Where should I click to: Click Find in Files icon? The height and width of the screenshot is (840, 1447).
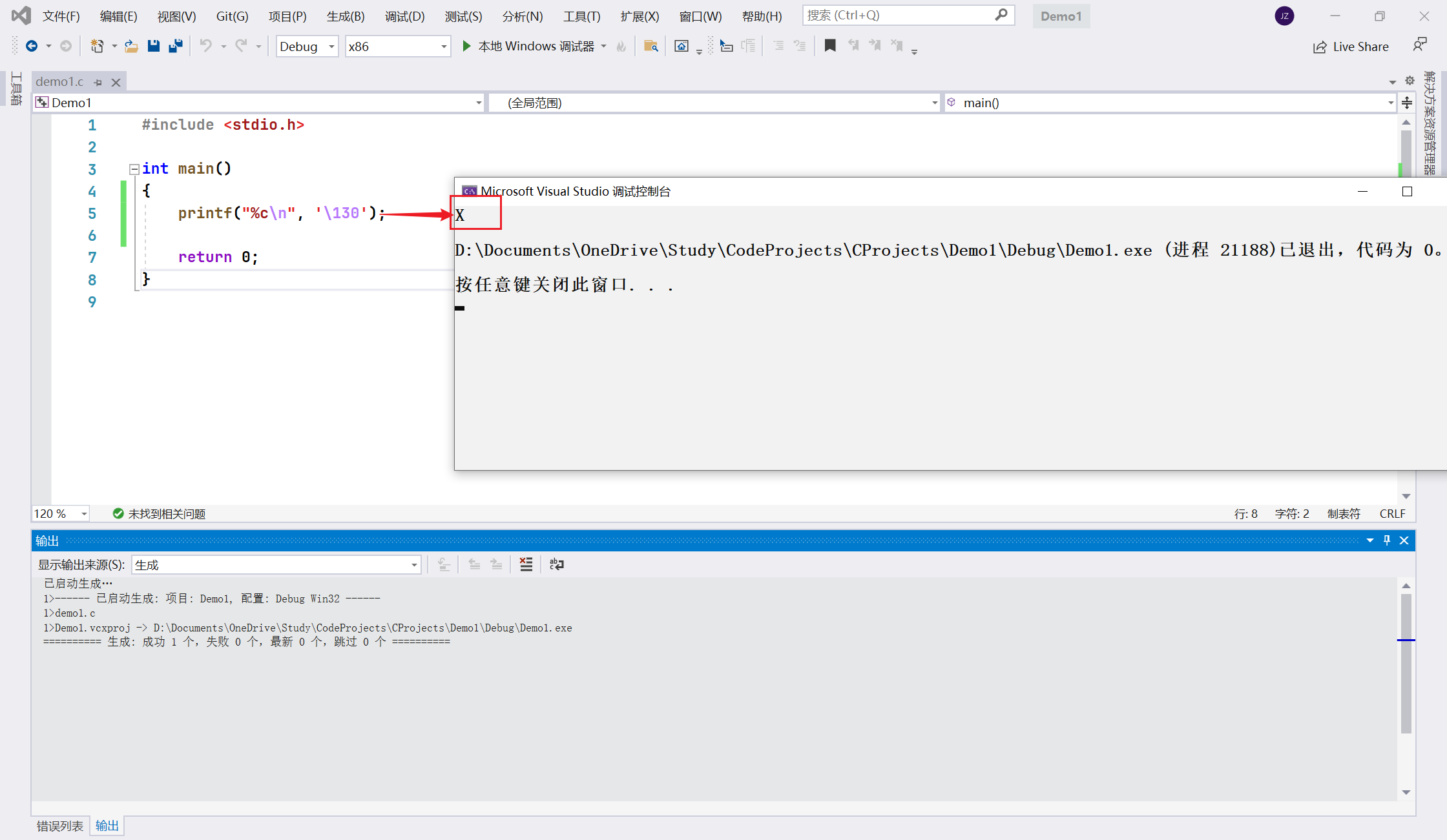tap(651, 46)
